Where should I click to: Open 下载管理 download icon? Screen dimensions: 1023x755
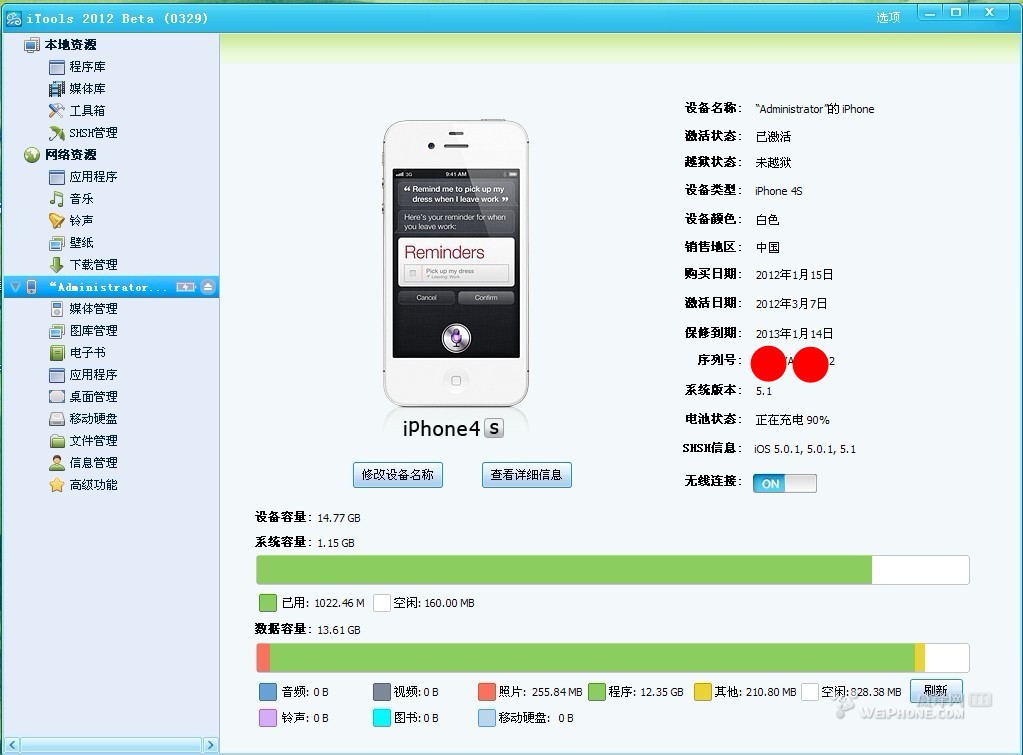pyautogui.click(x=57, y=265)
